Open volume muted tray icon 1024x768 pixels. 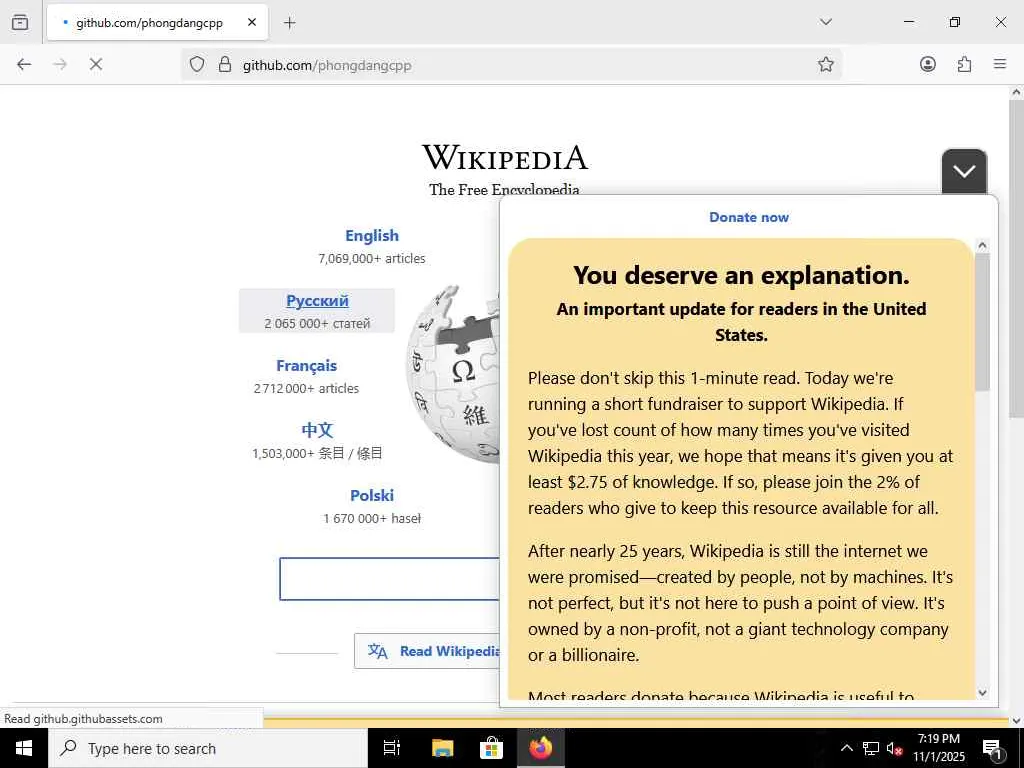click(x=895, y=748)
